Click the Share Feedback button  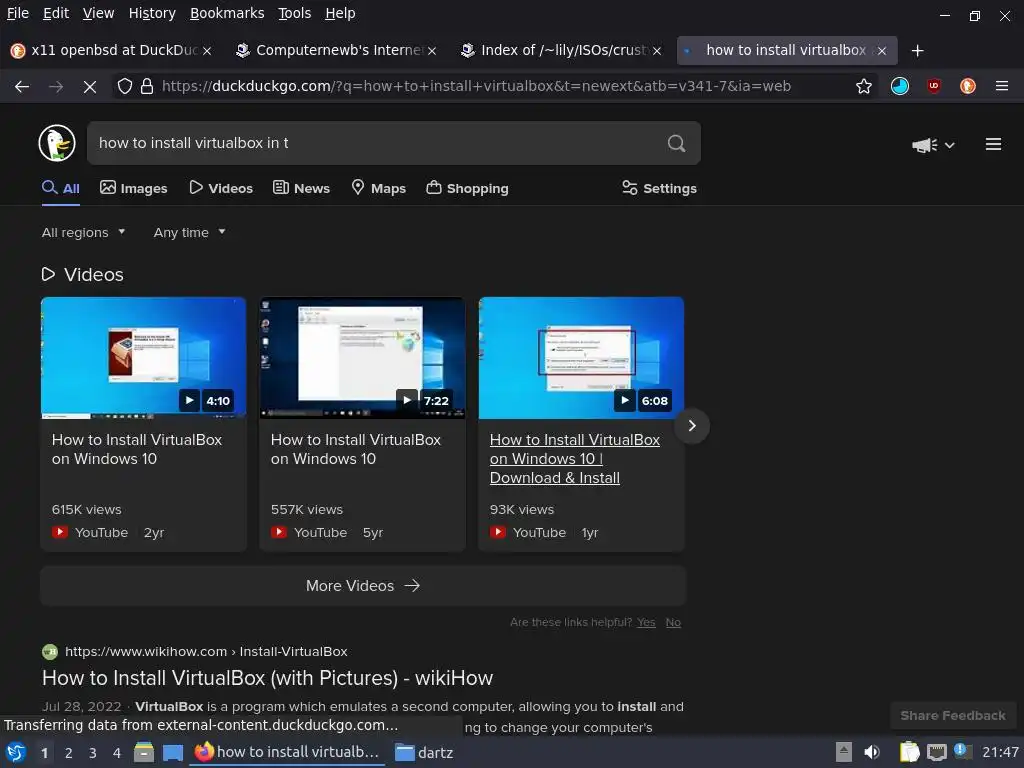[x=952, y=716]
